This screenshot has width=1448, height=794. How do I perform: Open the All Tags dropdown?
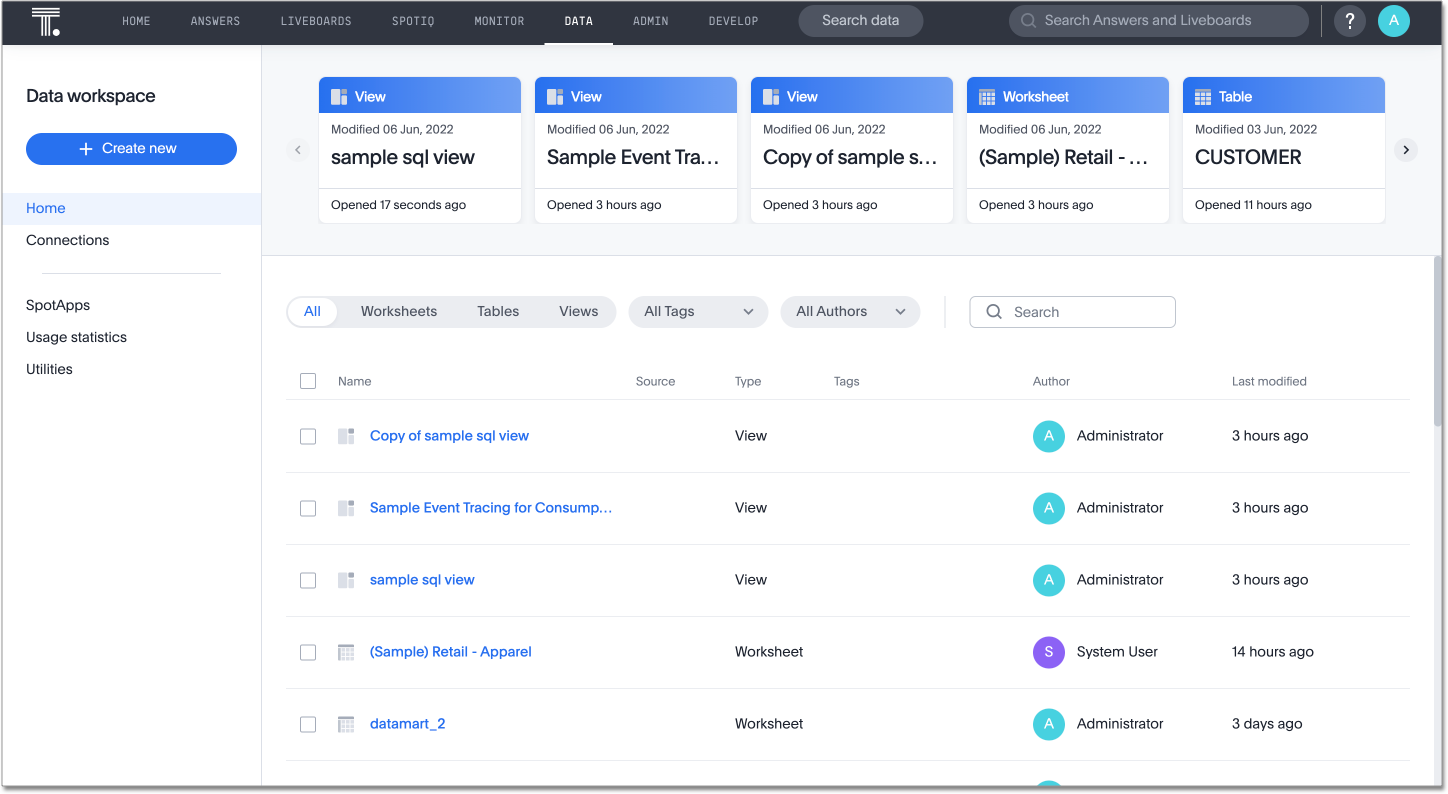[x=698, y=311]
